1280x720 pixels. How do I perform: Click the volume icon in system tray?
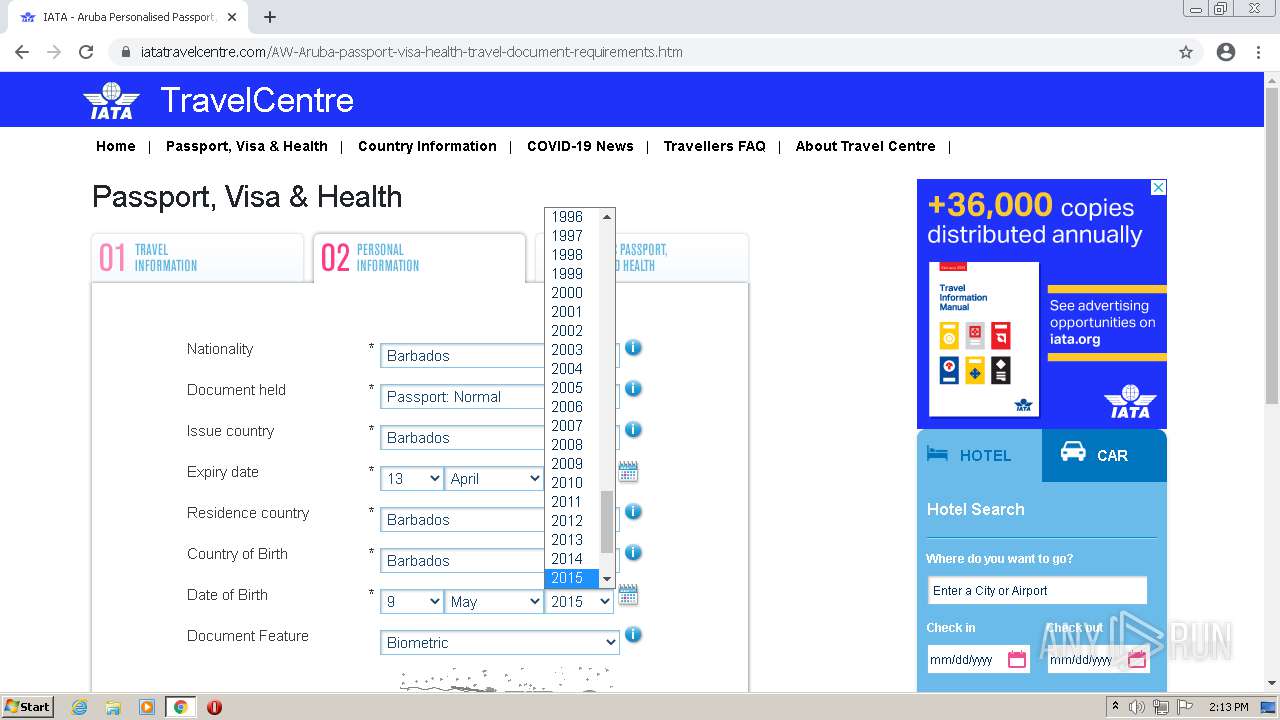(x=1137, y=707)
